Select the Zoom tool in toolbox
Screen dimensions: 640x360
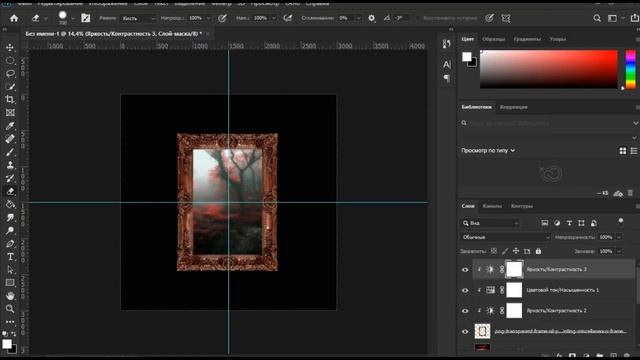coord(10,309)
